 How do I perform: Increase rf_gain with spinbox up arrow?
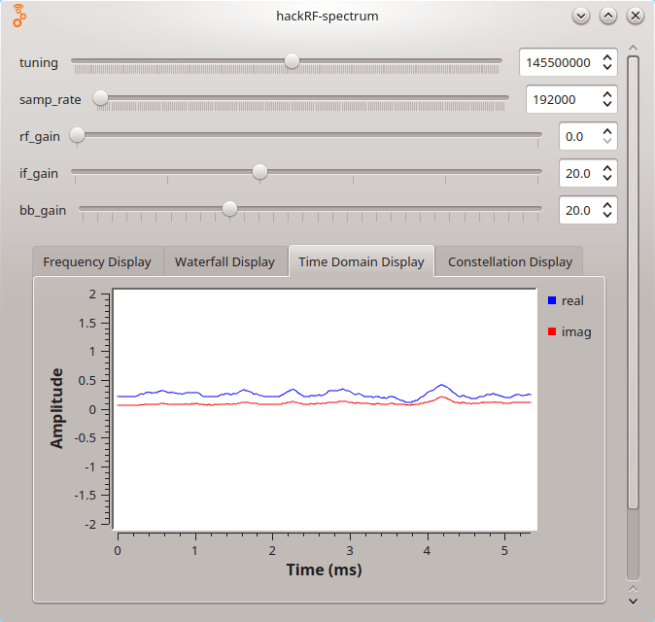click(606, 131)
